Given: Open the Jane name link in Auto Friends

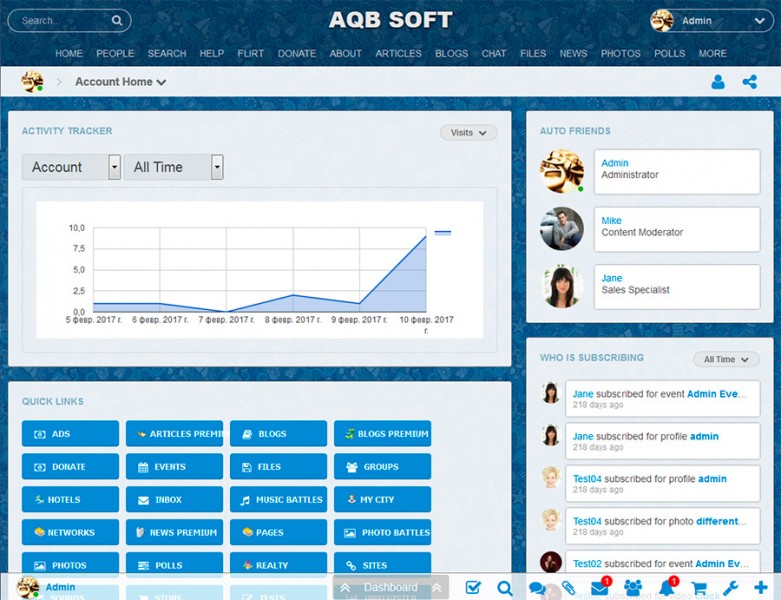Looking at the screenshot, I should pyautogui.click(x=612, y=278).
